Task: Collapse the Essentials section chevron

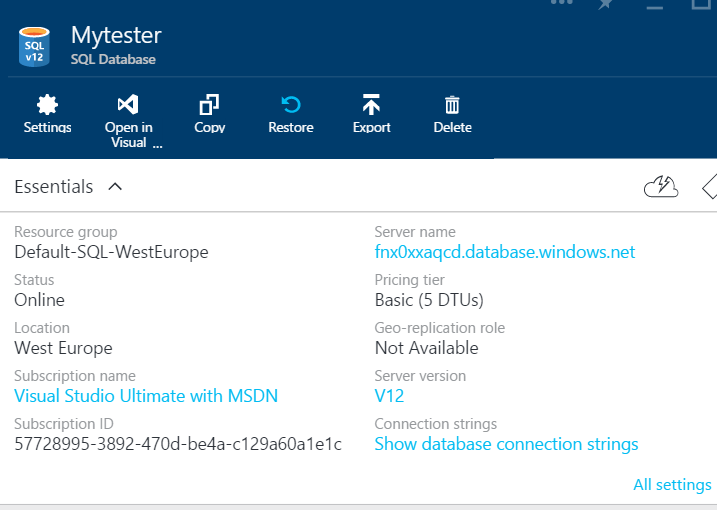Action: point(115,187)
